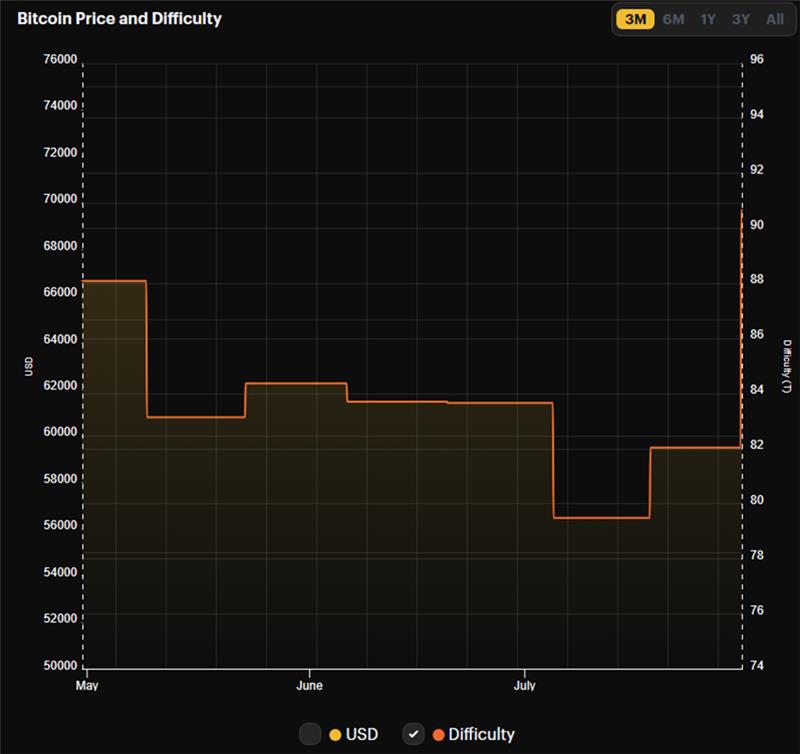Image resolution: width=800 pixels, height=754 pixels.
Task: Click the May label on the x-axis
Action: pos(87,685)
